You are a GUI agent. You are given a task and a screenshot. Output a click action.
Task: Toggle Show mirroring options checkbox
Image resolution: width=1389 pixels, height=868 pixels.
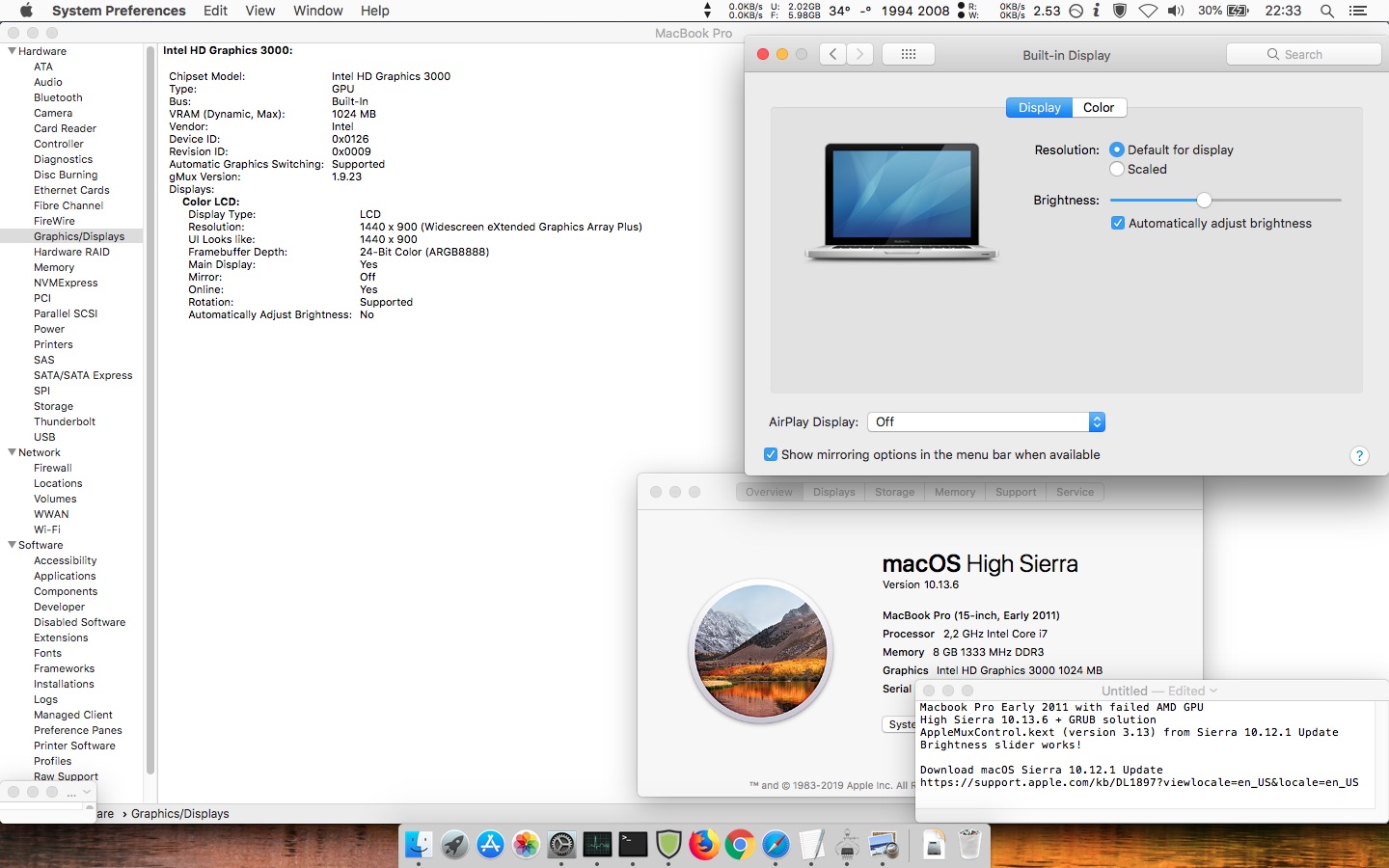(x=771, y=454)
